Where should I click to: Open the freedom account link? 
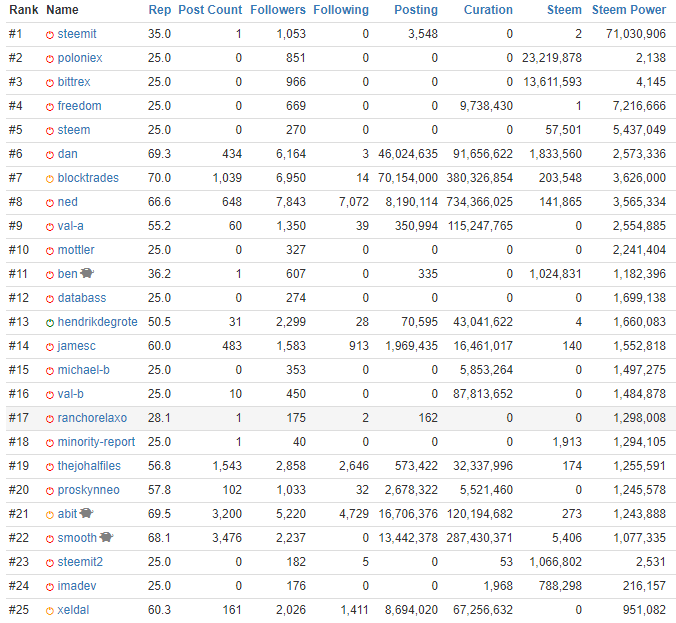pos(79,106)
